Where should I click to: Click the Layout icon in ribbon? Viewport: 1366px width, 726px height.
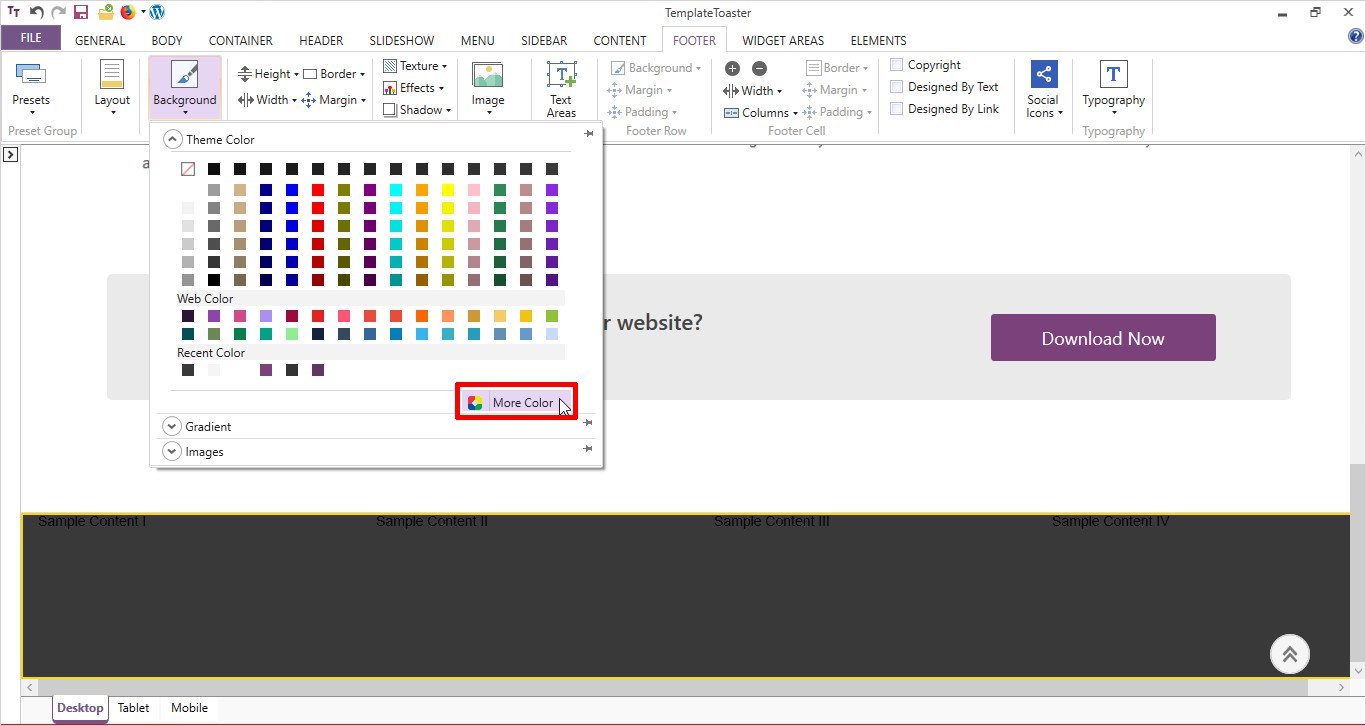(x=112, y=78)
